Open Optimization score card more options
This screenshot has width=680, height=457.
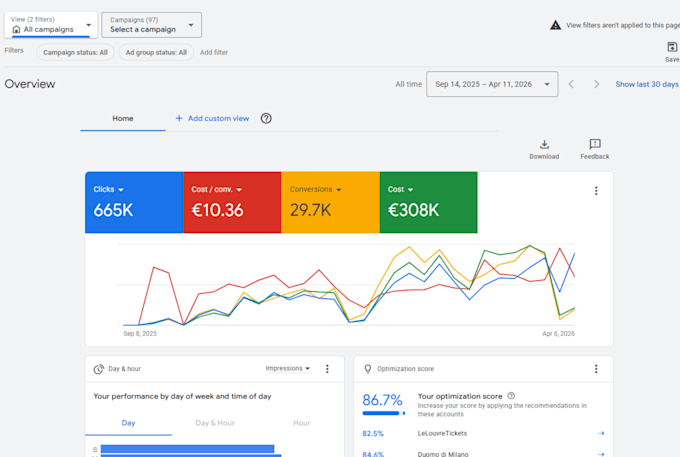coord(596,369)
